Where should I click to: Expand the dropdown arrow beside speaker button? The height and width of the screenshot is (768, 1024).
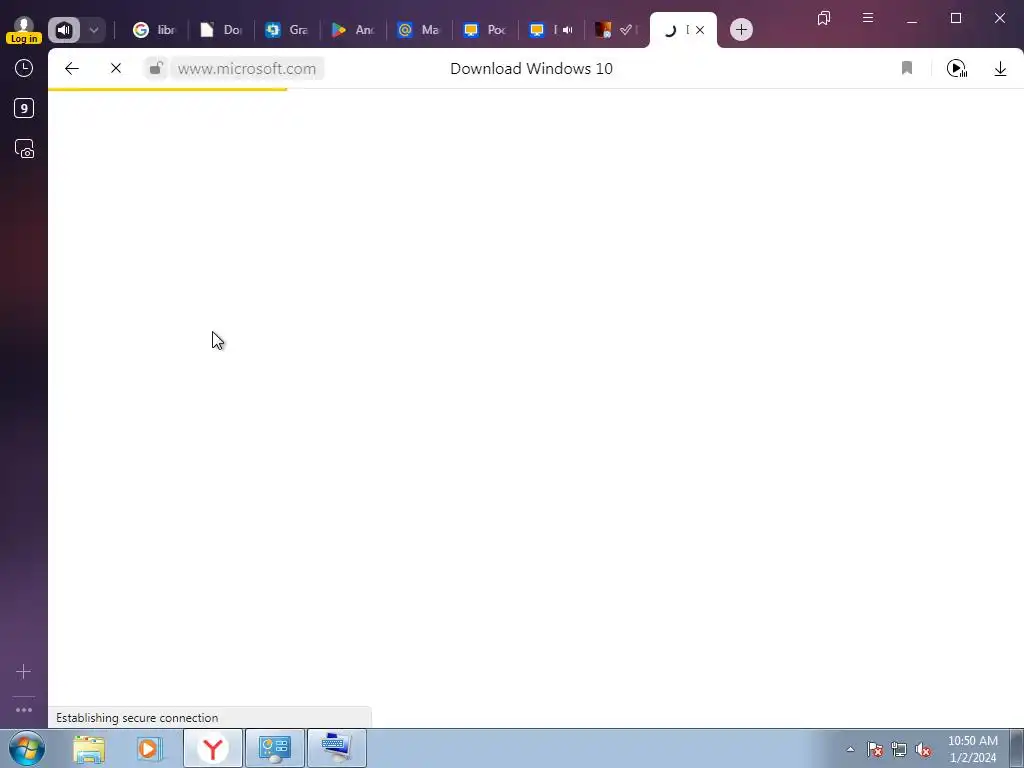[93, 30]
